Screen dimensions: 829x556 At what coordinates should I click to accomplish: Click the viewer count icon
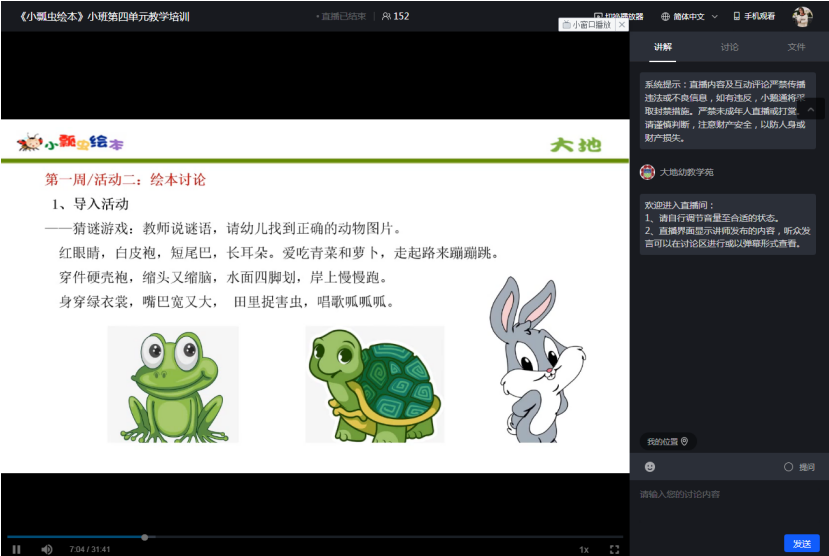point(386,16)
